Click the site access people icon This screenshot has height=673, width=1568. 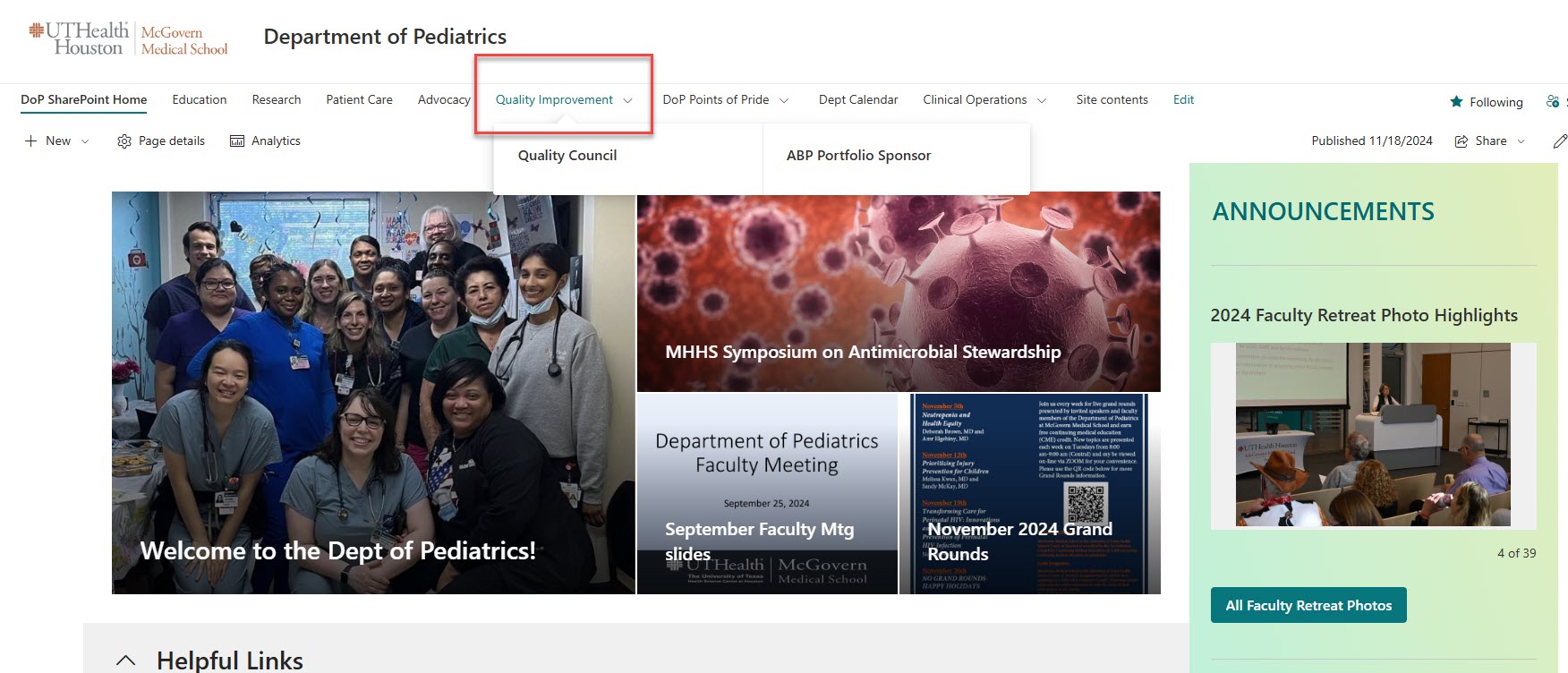(x=1553, y=102)
